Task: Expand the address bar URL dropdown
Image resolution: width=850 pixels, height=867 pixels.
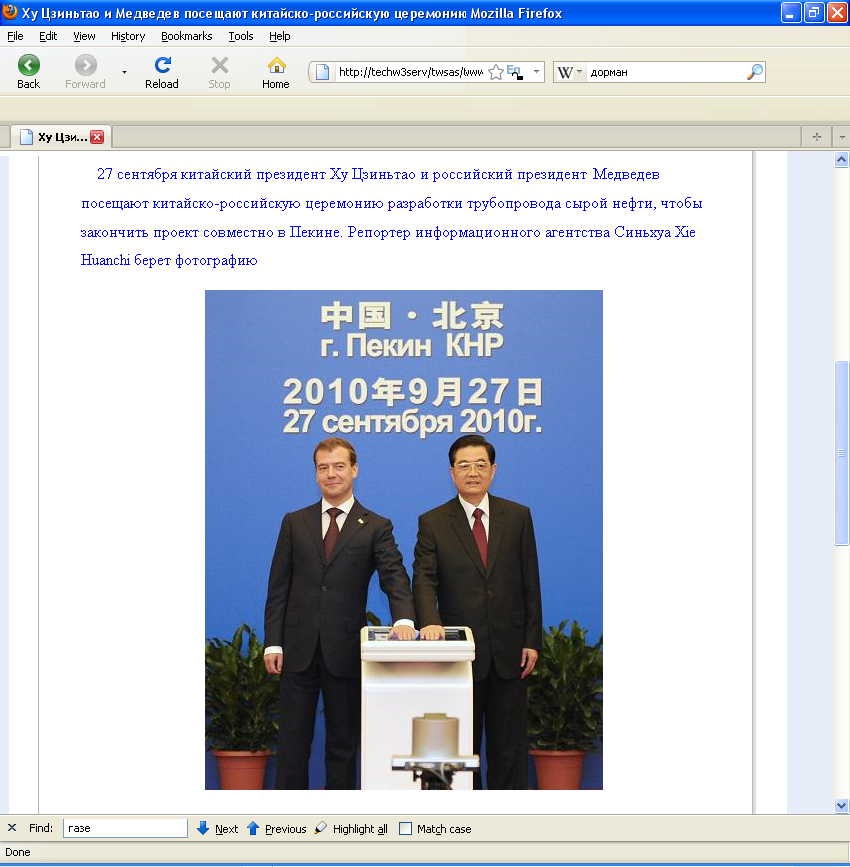Action: [x=536, y=72]
